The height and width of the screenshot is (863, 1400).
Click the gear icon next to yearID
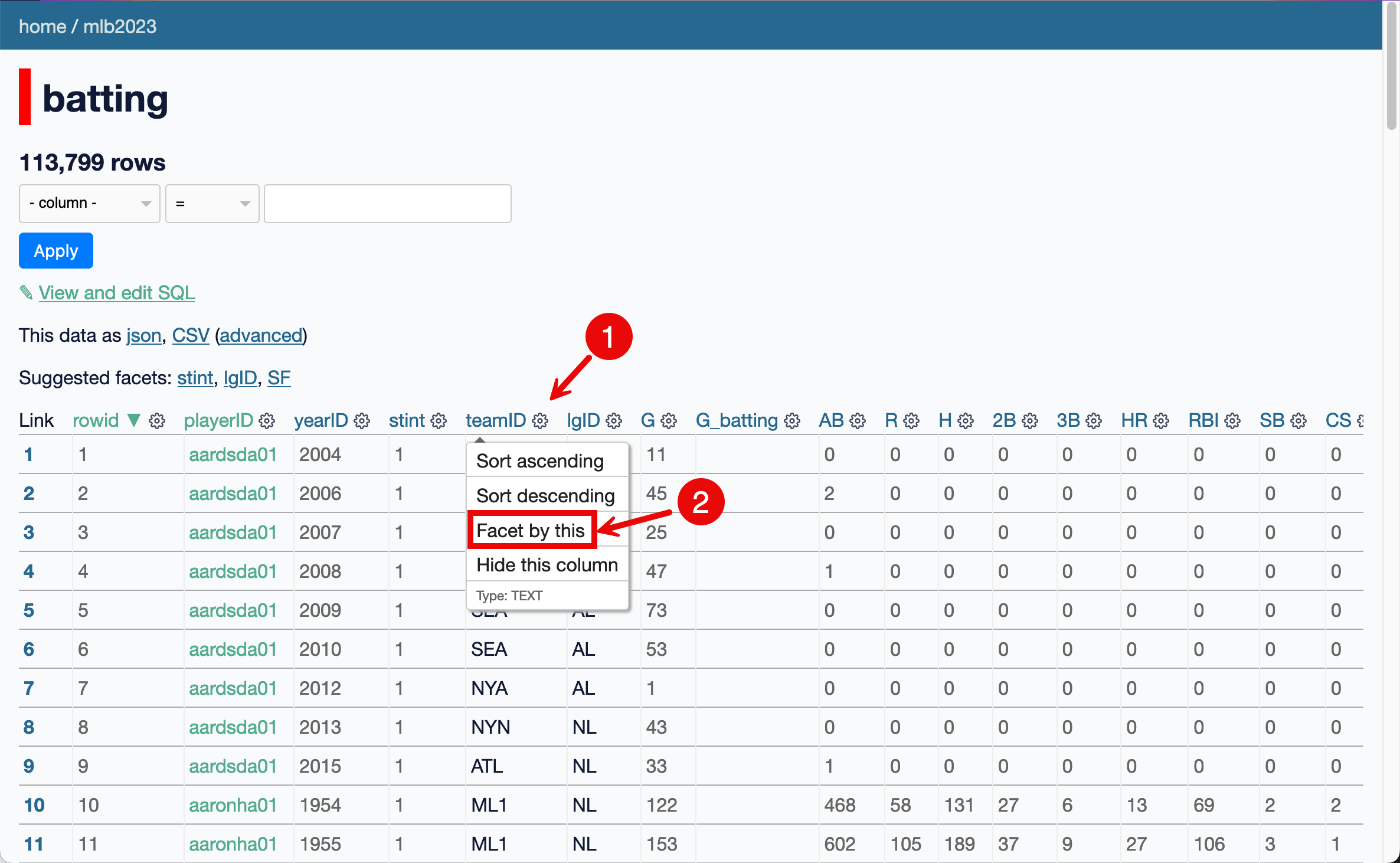362,421
